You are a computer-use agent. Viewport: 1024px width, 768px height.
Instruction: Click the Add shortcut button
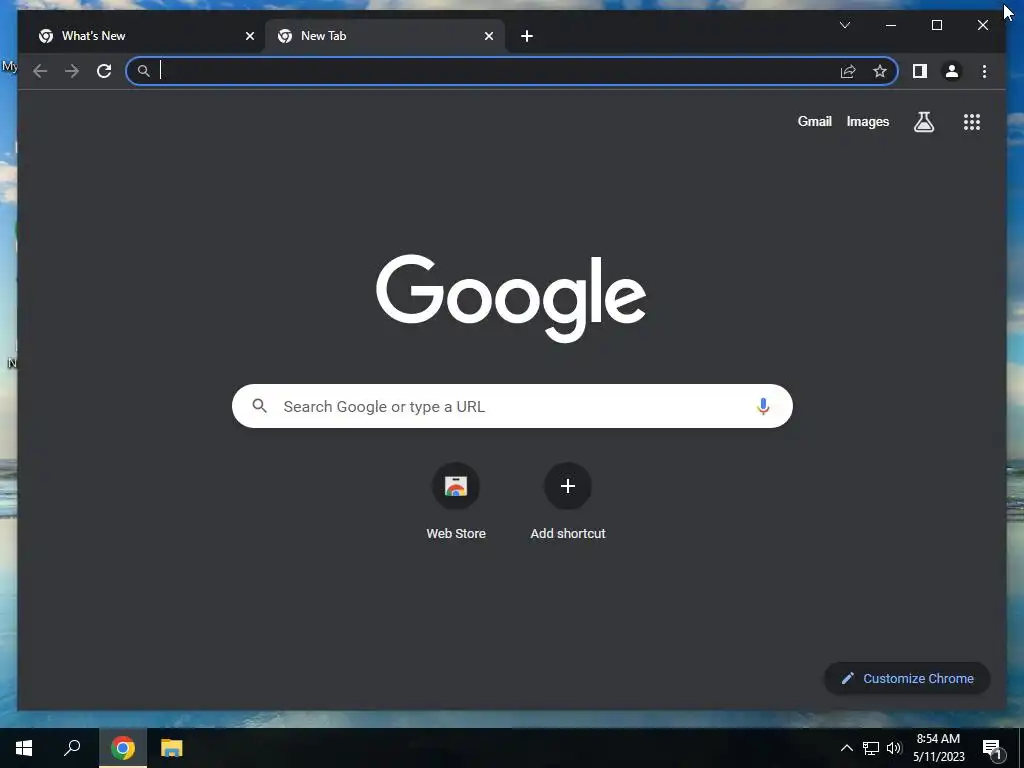pos(568,503)
